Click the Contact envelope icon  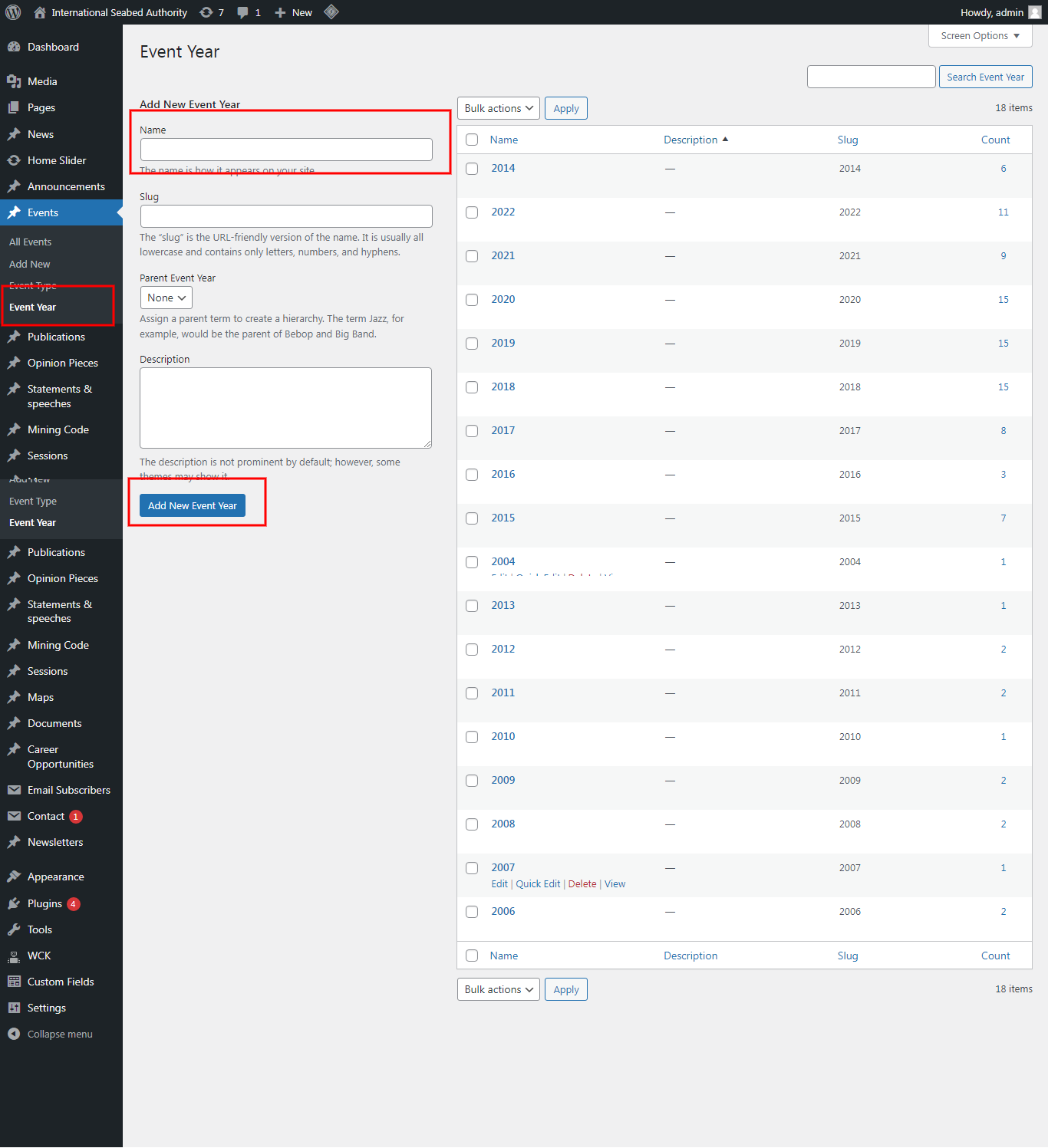(14, 816)
